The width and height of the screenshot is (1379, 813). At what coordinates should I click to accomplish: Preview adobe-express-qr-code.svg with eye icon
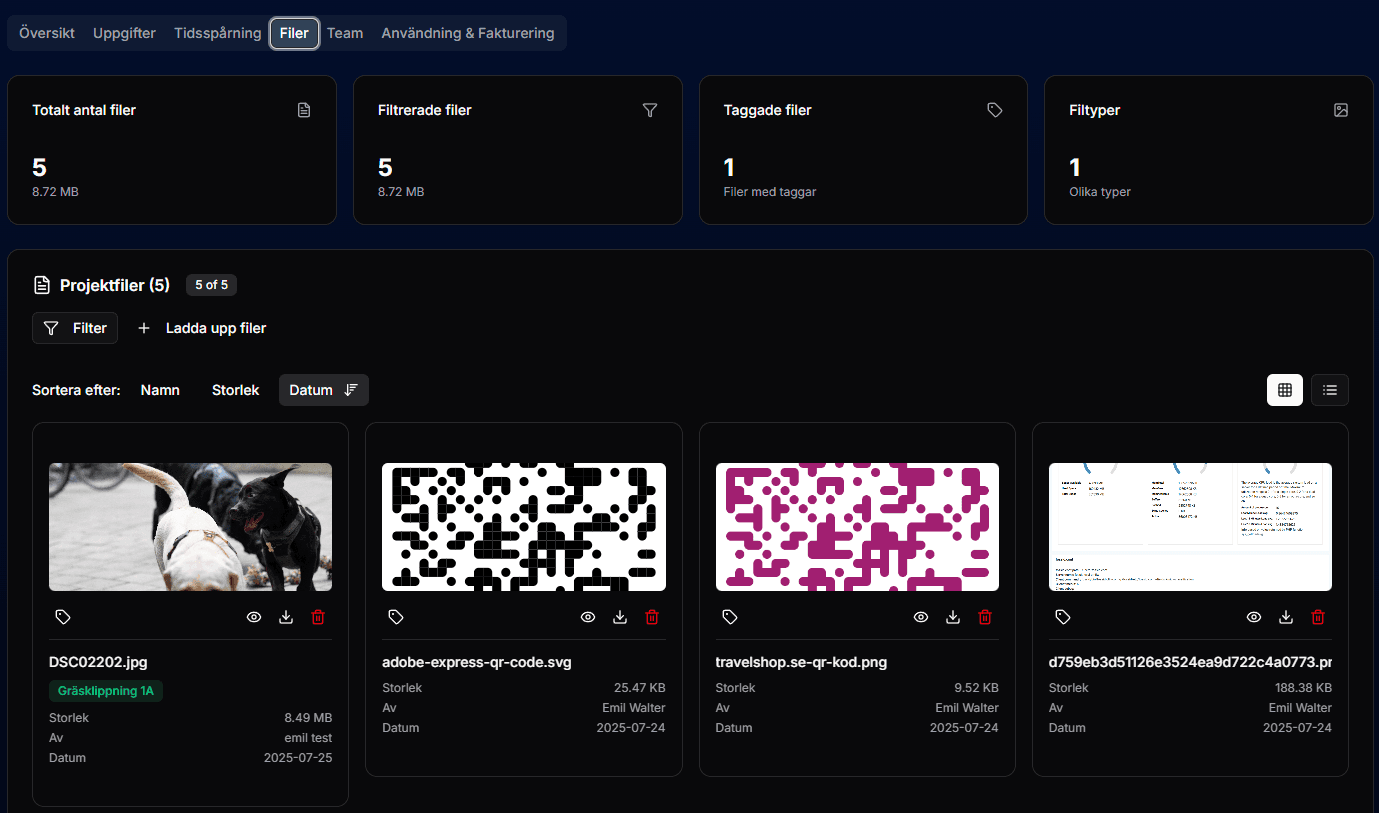click(588, 617)
